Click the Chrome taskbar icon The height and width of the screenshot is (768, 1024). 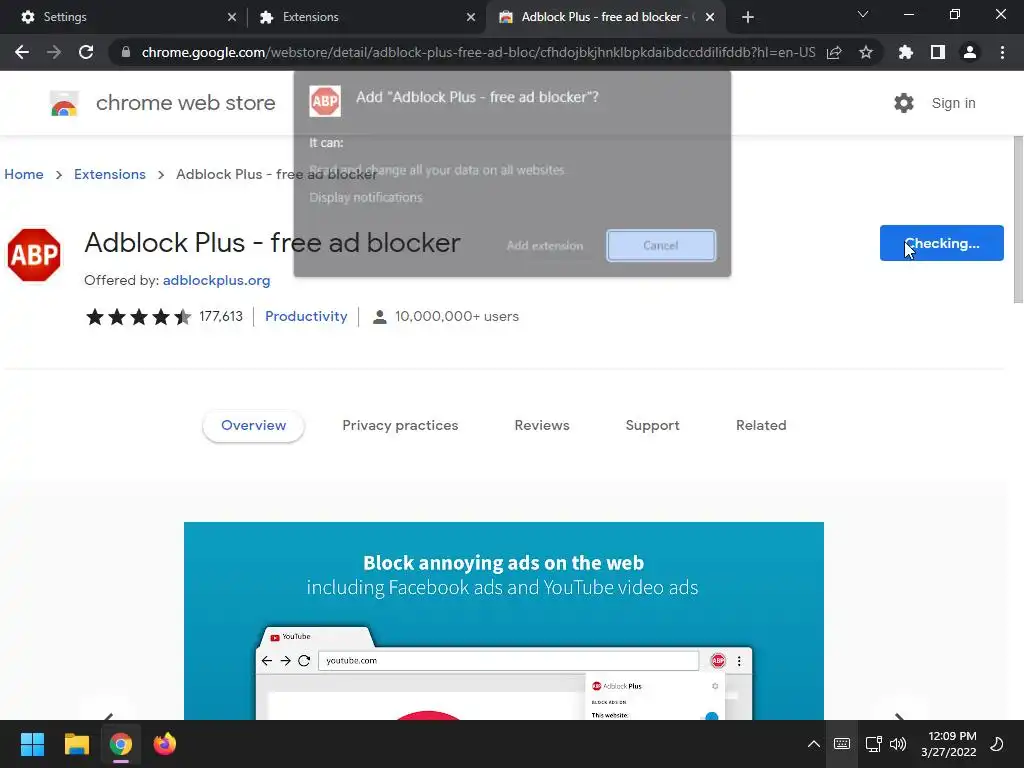click(x=121, y=744)
